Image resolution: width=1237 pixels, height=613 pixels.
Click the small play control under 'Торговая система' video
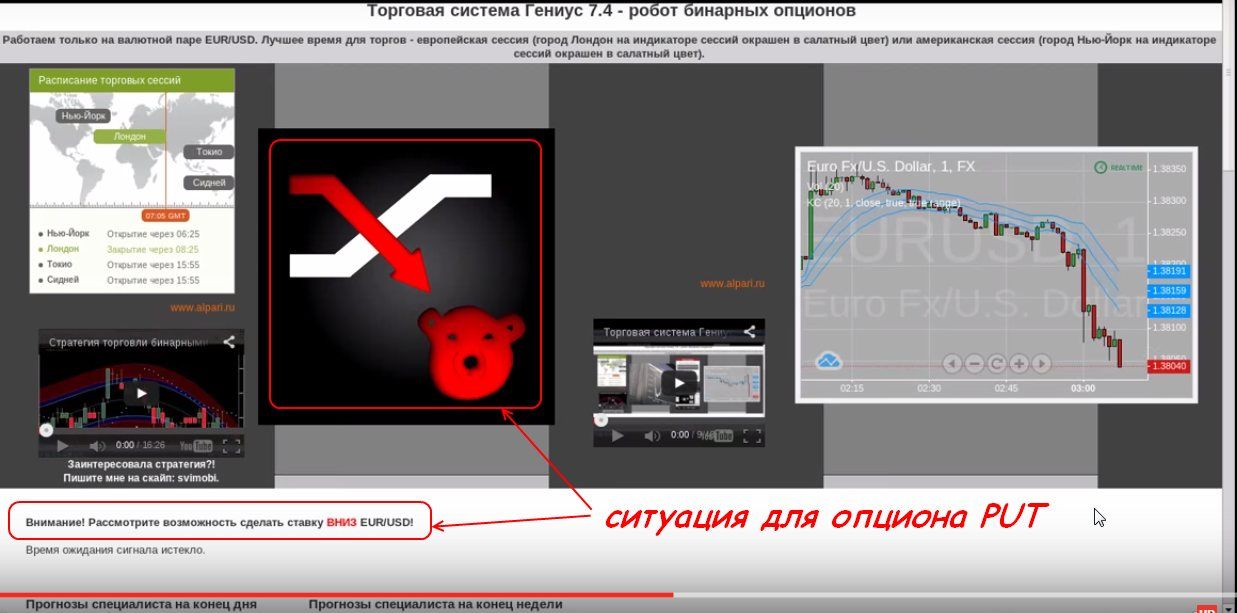click(x=617, y=436)
